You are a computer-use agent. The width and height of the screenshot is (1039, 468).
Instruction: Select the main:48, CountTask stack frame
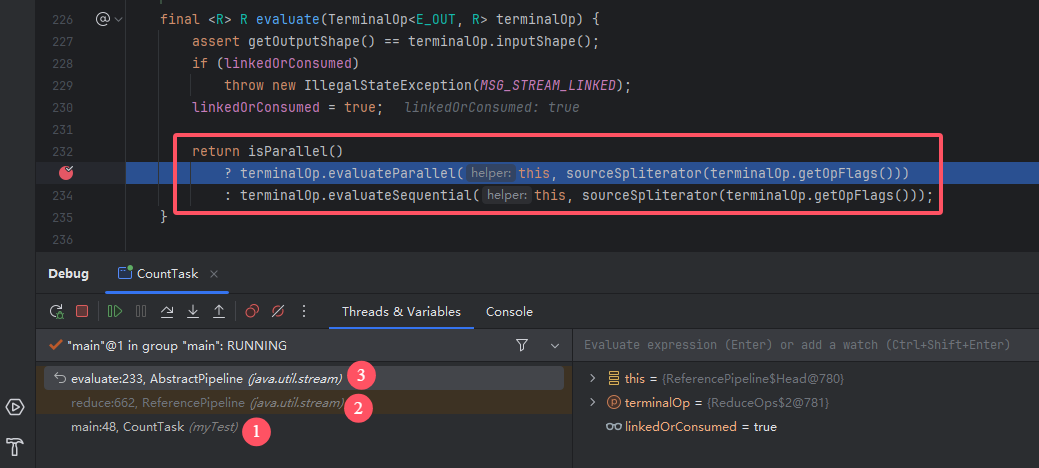[127, 427]
